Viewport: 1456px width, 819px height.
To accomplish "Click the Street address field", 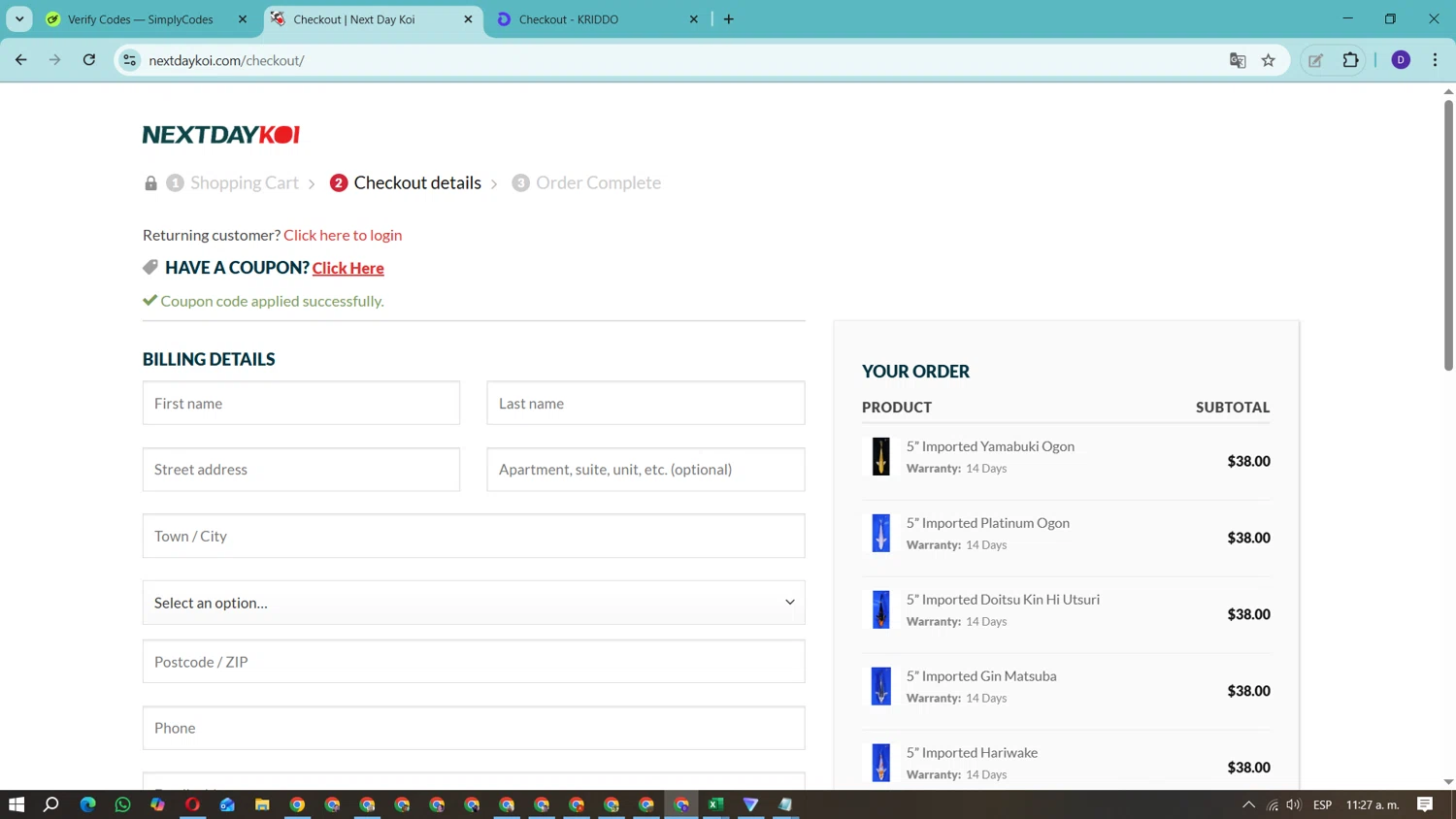I will [301, 470].
